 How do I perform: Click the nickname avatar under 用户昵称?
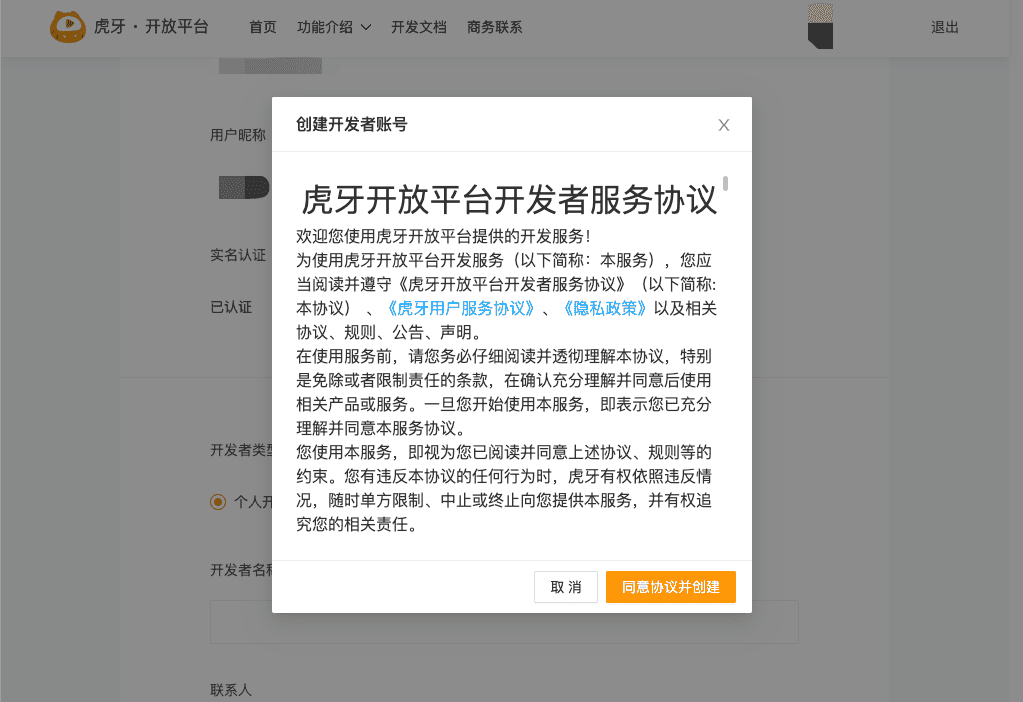click(x=244, y=186)
